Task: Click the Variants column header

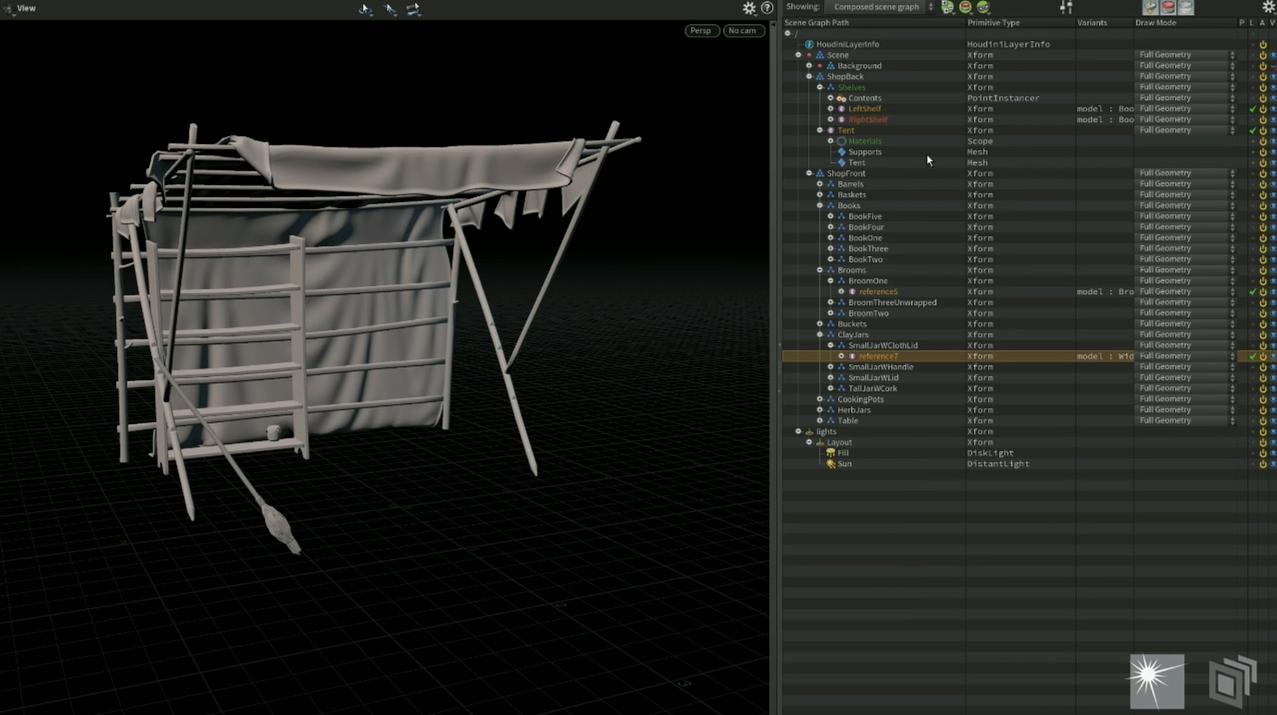Action: coord(1104,23)
